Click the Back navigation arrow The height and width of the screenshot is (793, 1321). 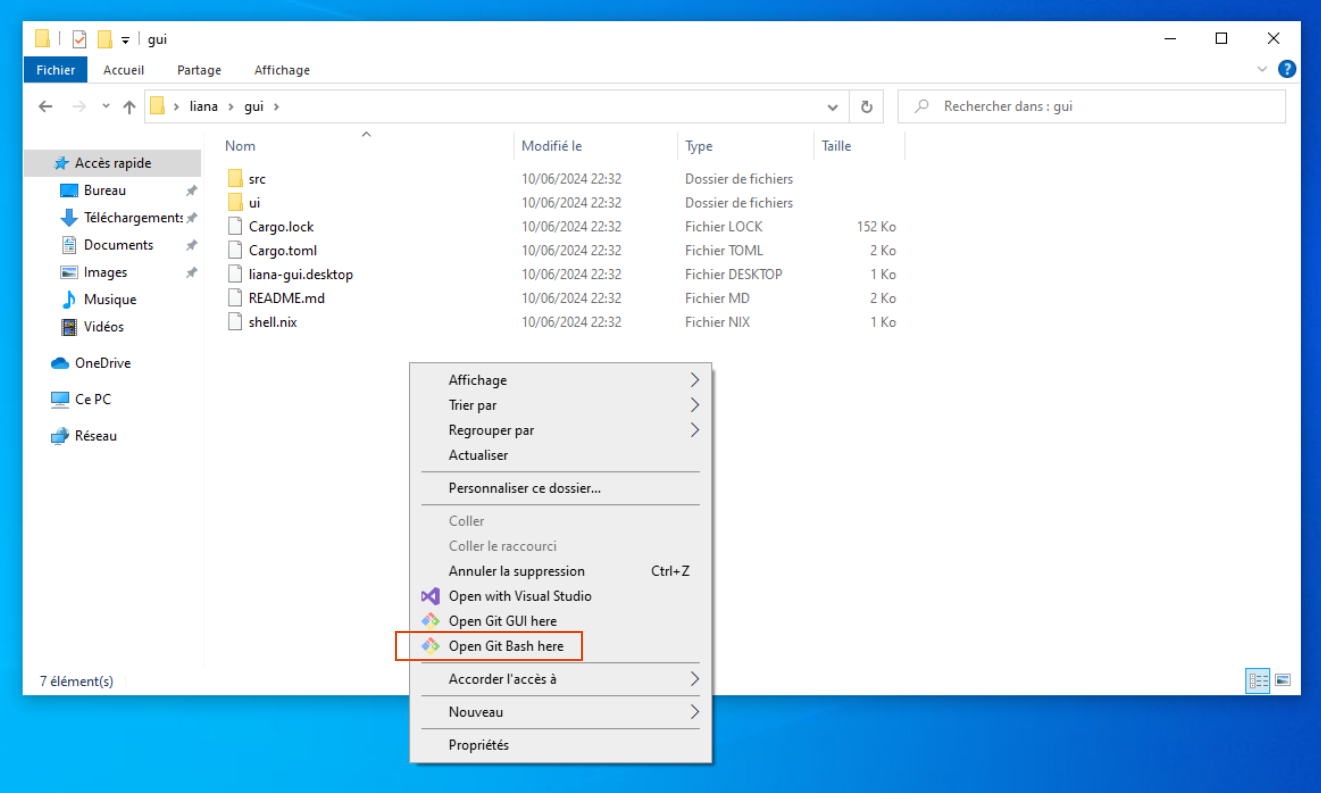point(45,107)
